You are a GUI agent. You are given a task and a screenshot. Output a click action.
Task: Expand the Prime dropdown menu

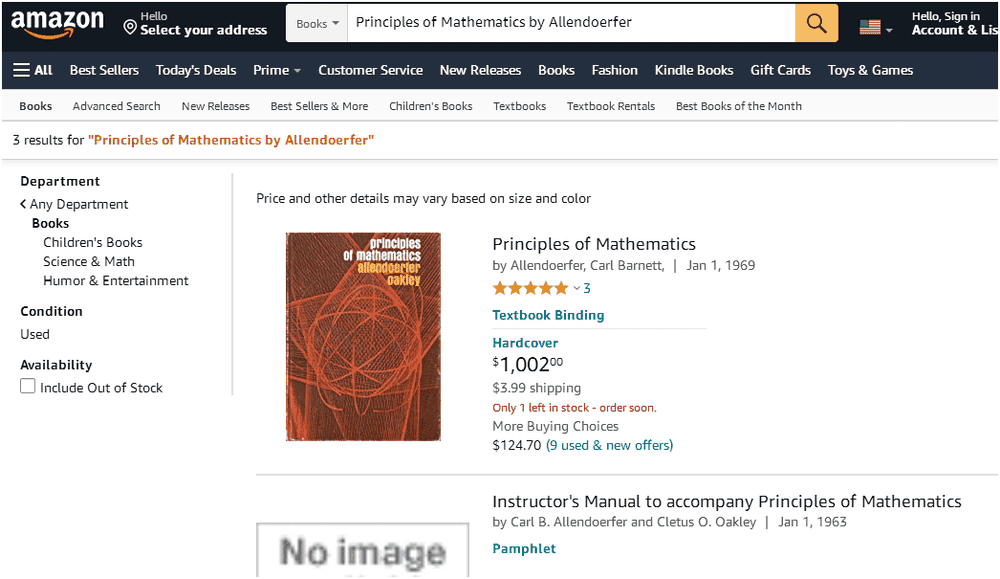277,70
